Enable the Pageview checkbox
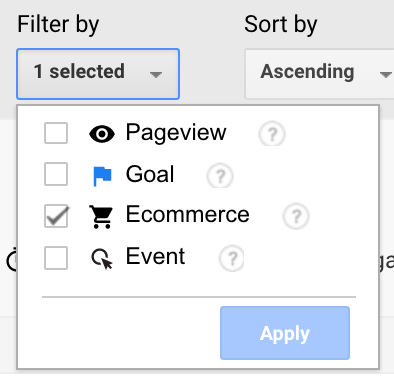 [56, 133]
